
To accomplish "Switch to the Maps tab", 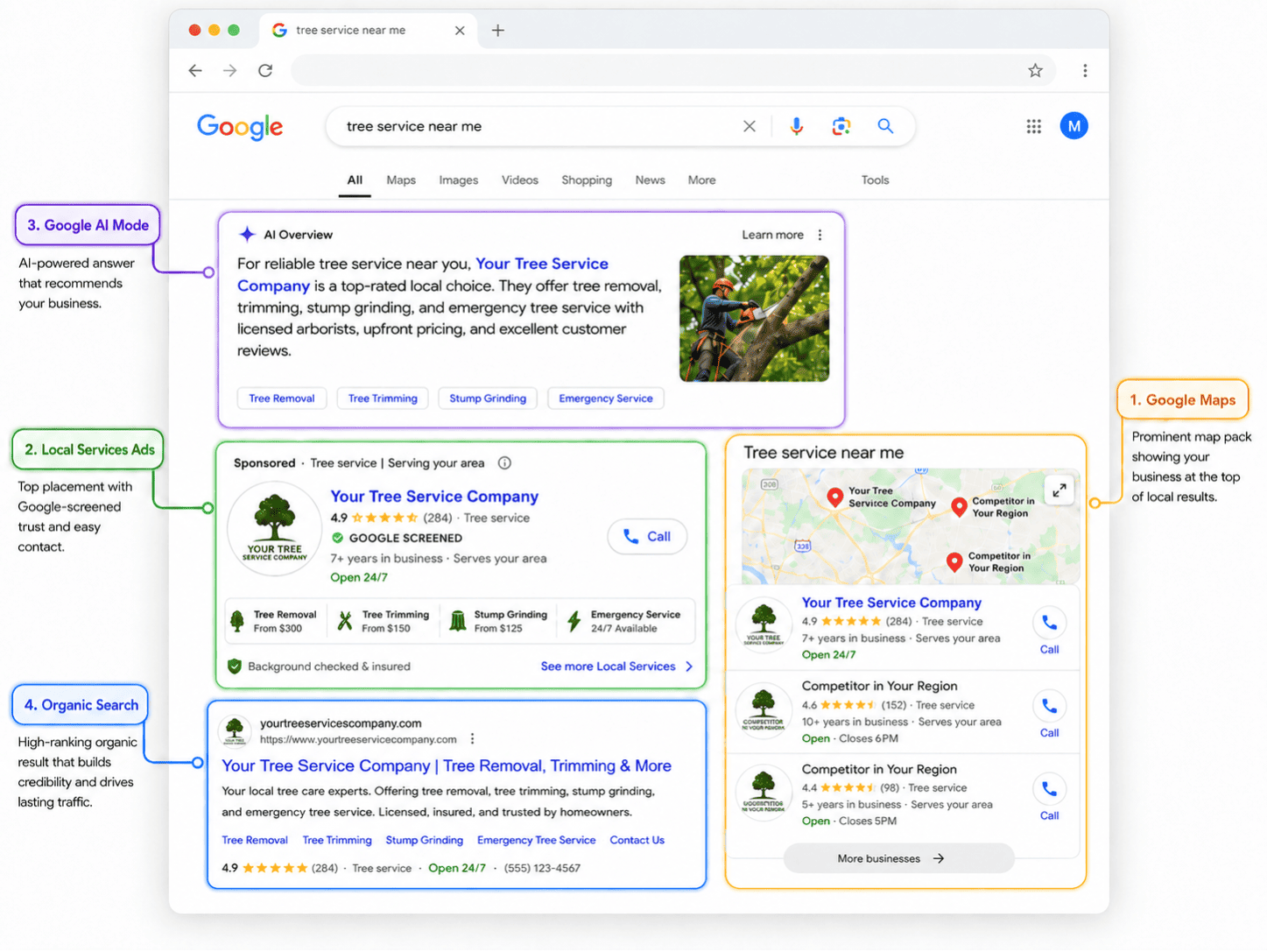I will coord(401,180).
